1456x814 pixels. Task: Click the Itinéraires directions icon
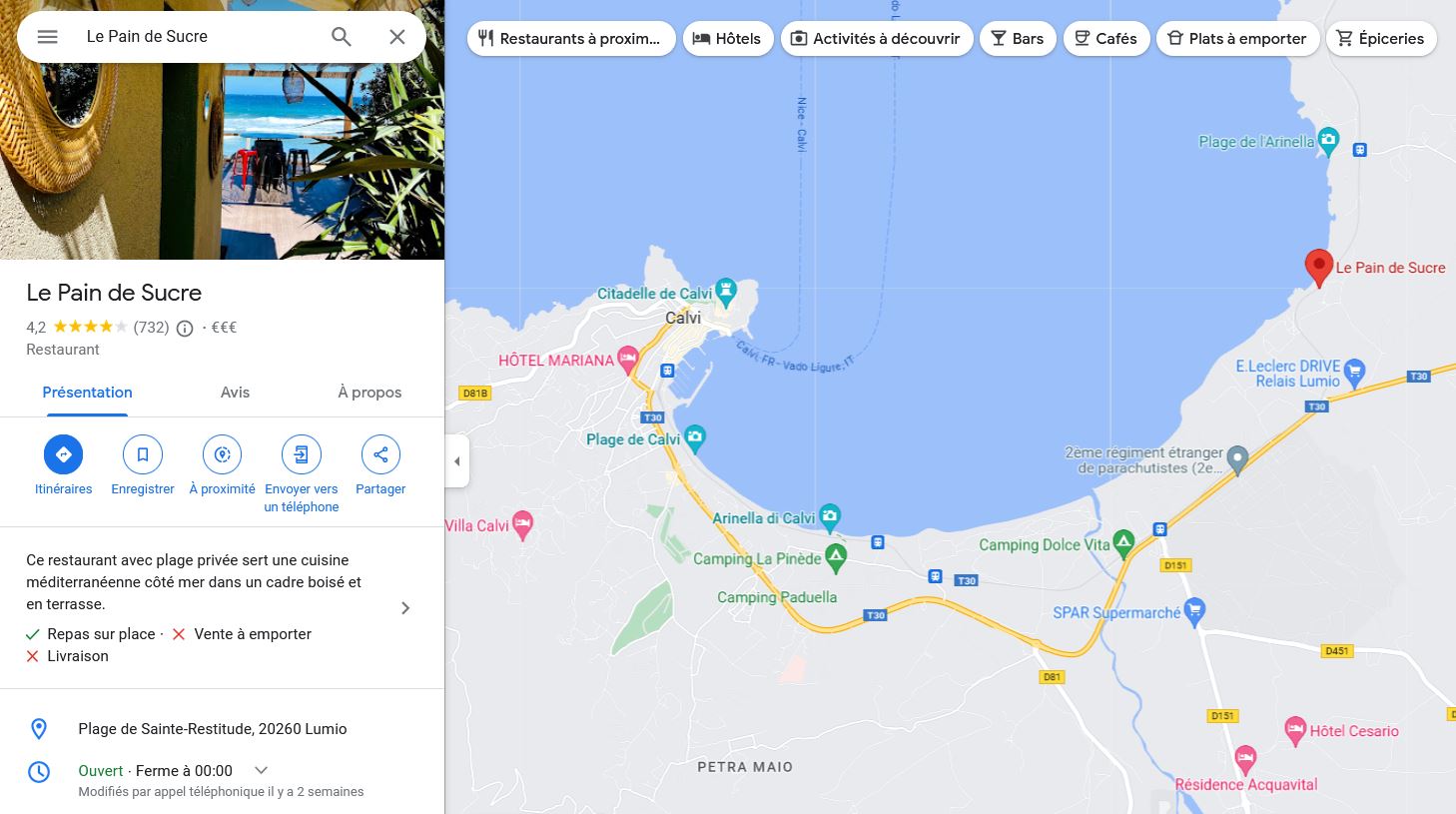[64, 454]
